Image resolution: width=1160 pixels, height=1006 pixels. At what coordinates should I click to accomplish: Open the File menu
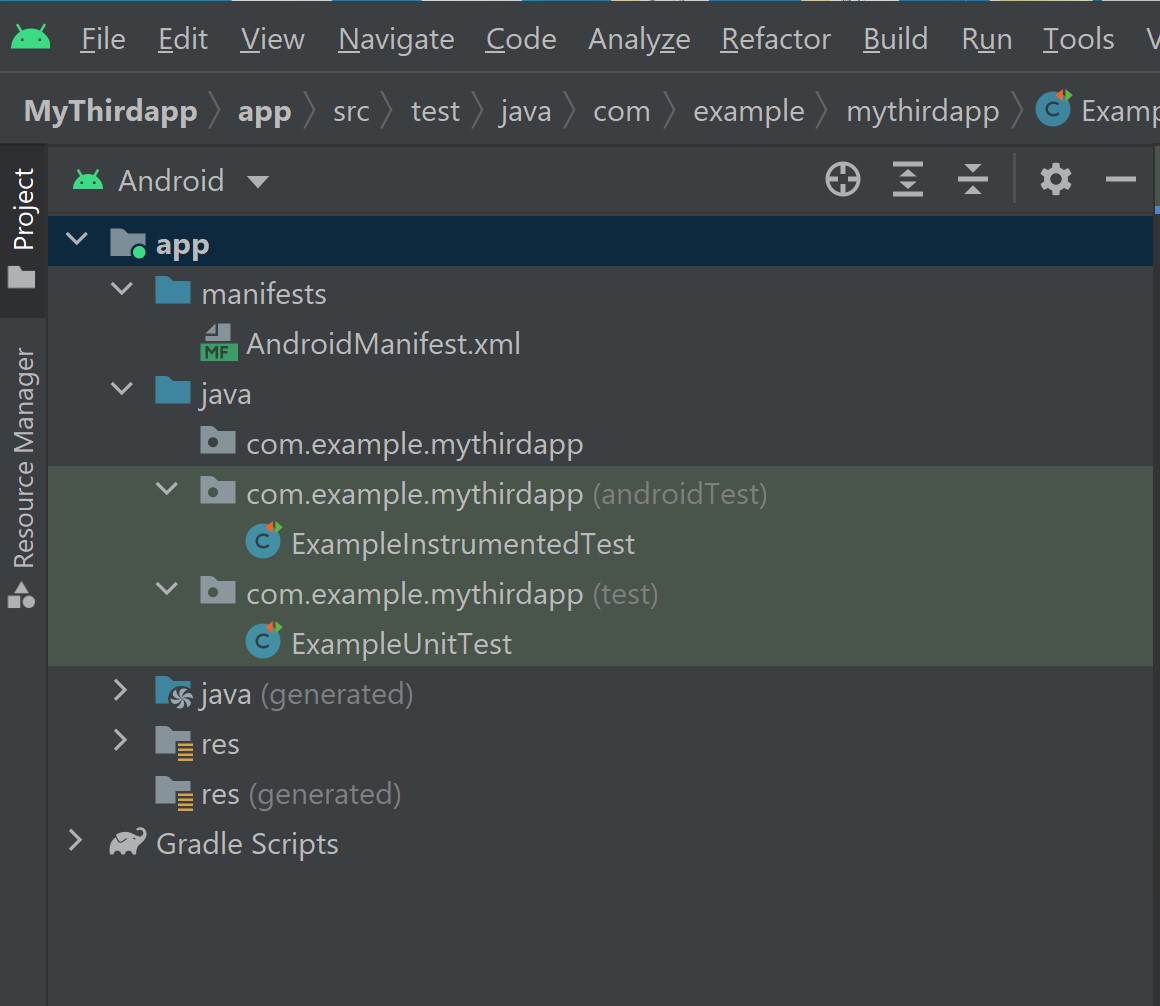coord(103,38)
